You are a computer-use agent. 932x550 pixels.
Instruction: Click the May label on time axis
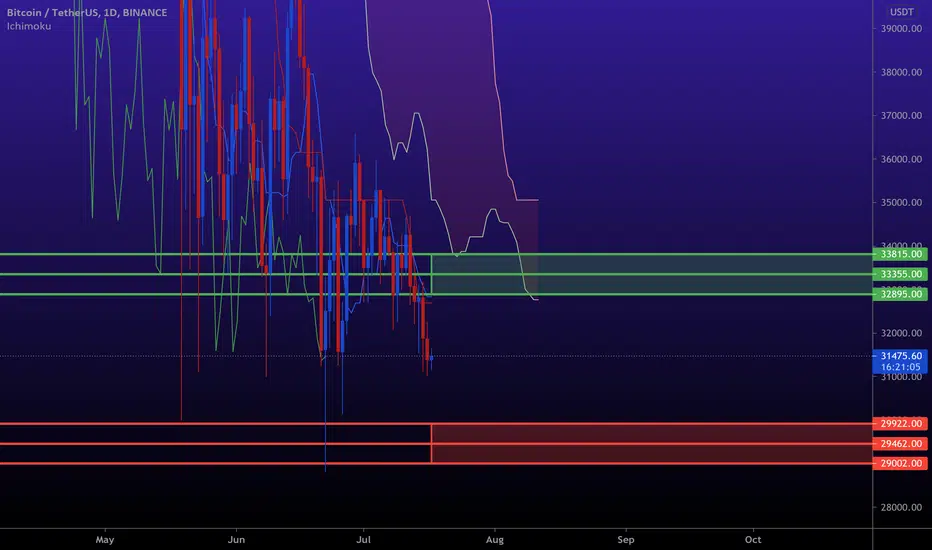click(105, 540)
